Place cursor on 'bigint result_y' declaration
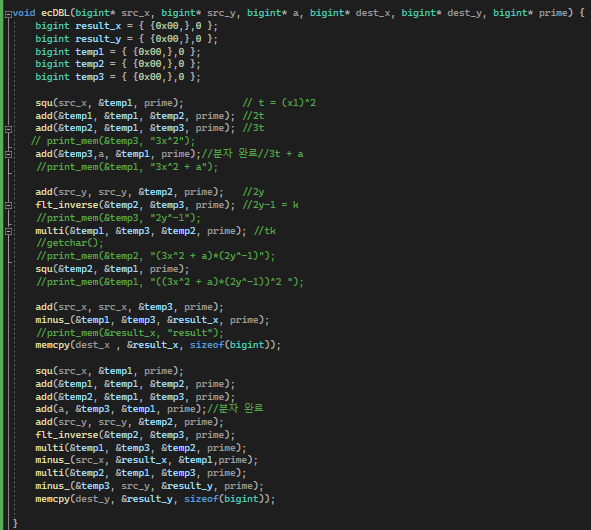Viewport: 591px width, 530px height. [126, 39]
